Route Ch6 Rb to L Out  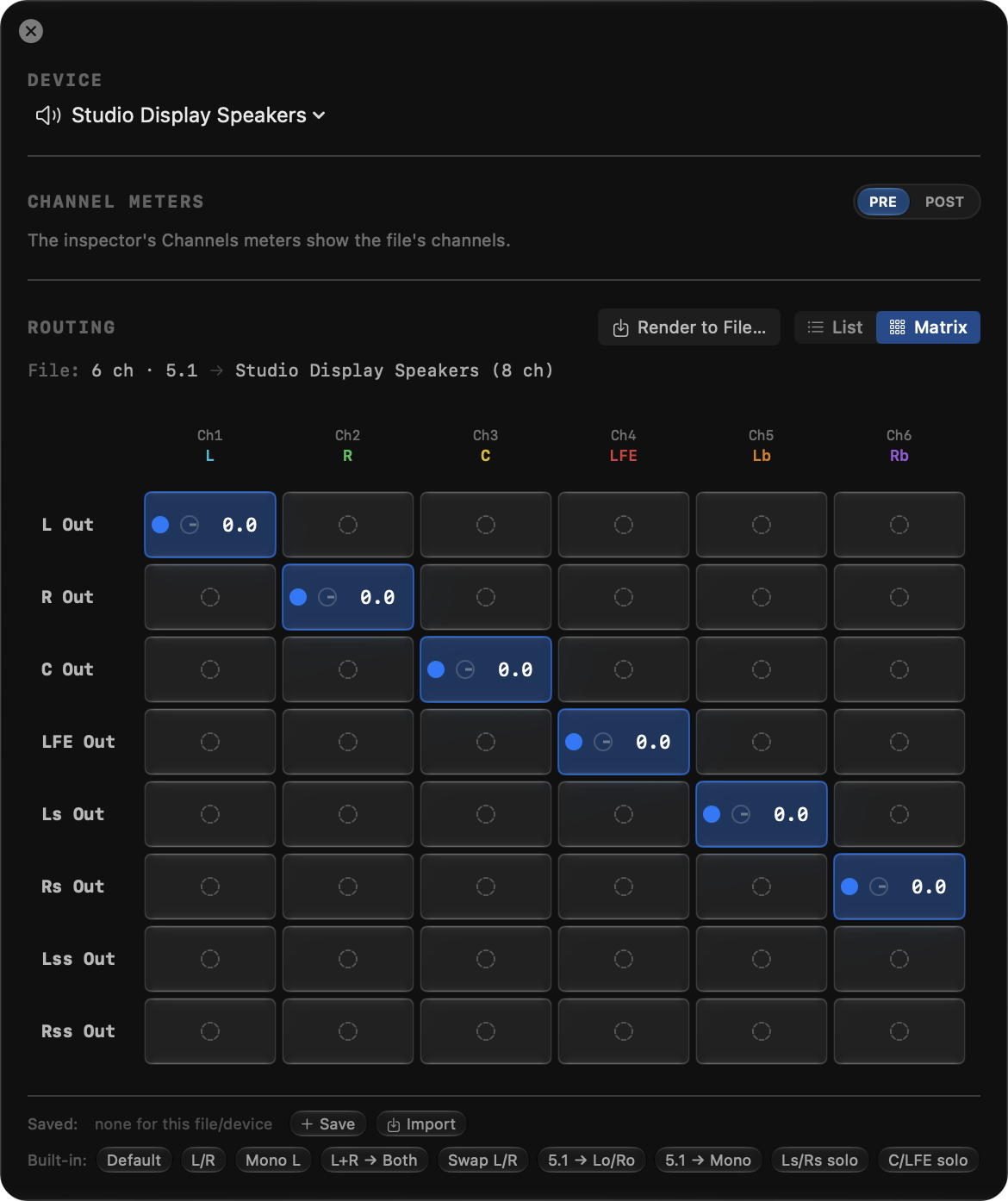pos(899,525)
